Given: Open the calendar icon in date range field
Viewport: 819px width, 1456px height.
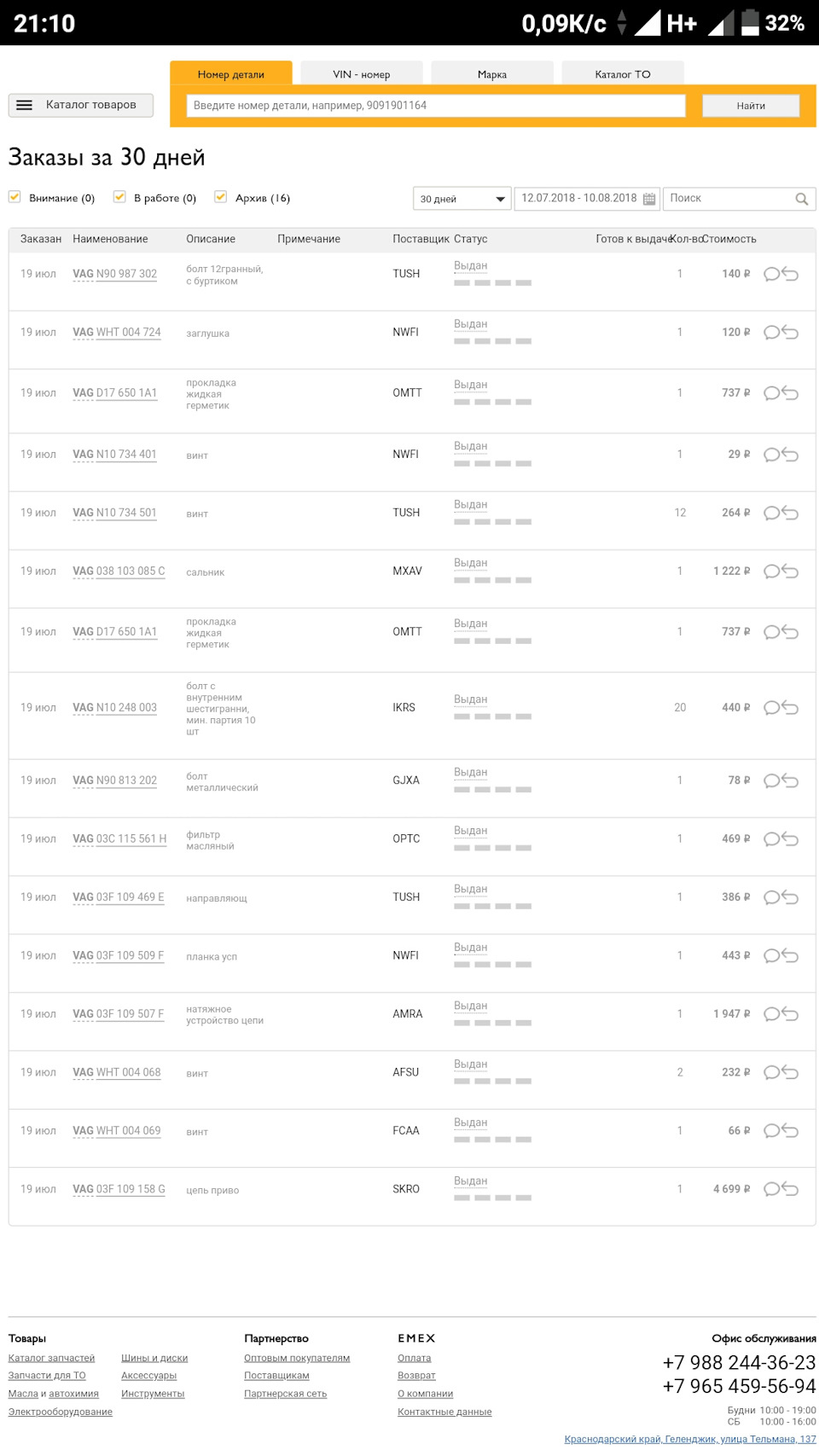Looking at the screenshot, I should point(649,199).
